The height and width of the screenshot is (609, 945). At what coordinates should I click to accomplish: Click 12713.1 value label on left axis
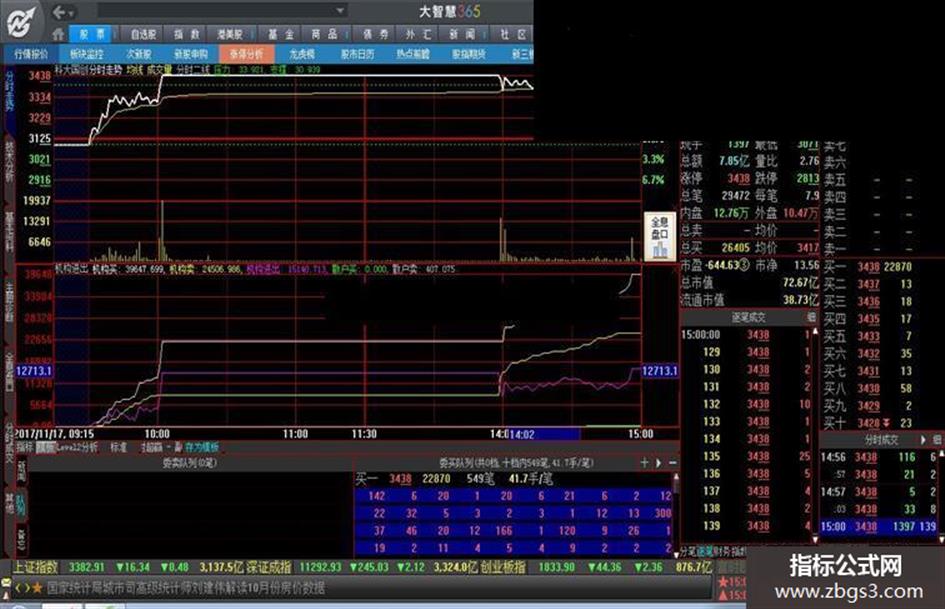tap(34, 371)
